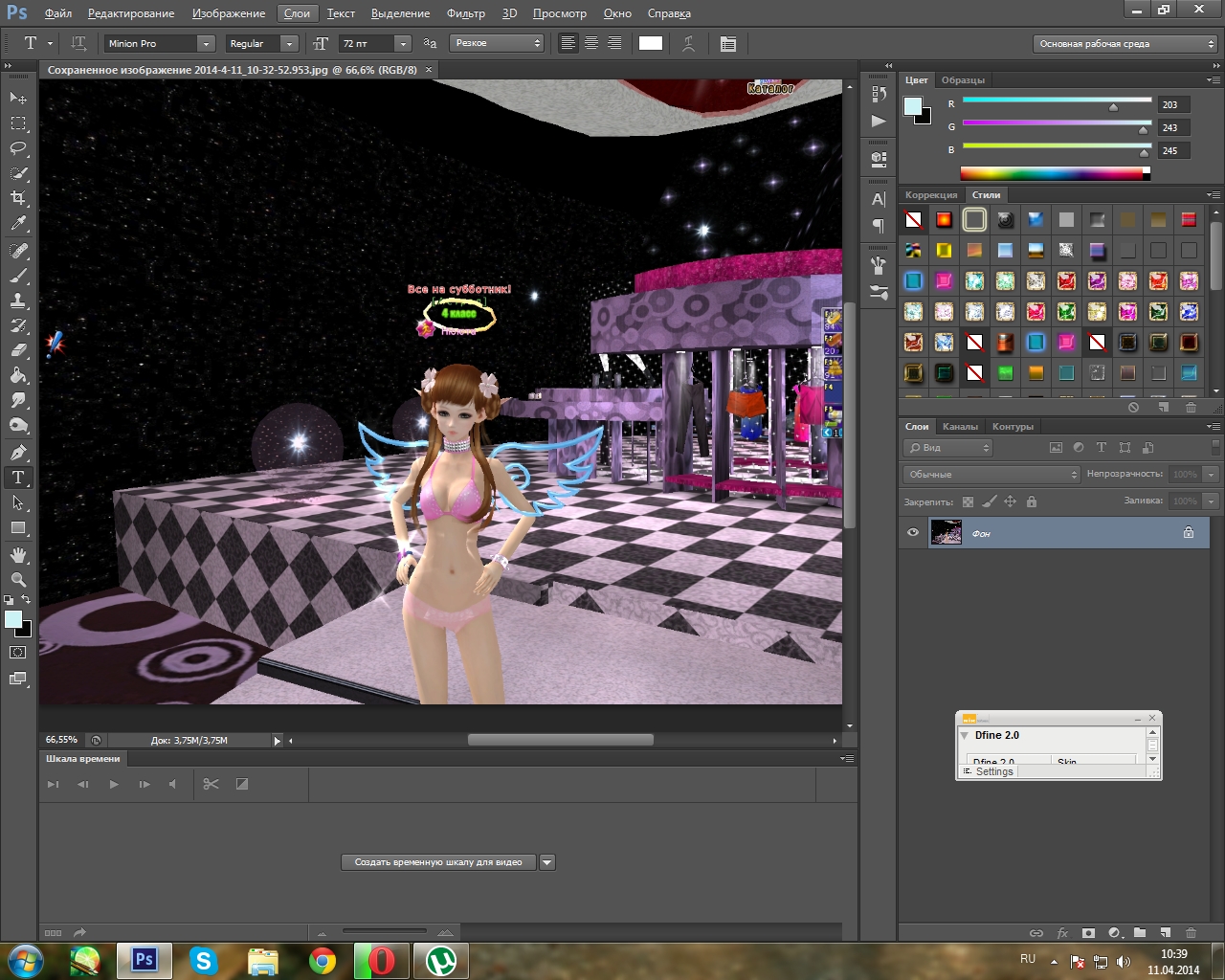This screenshot has width=1225, height=980.
Task: Hide the Фон layer visibility eye
Action: click(913, 533)
